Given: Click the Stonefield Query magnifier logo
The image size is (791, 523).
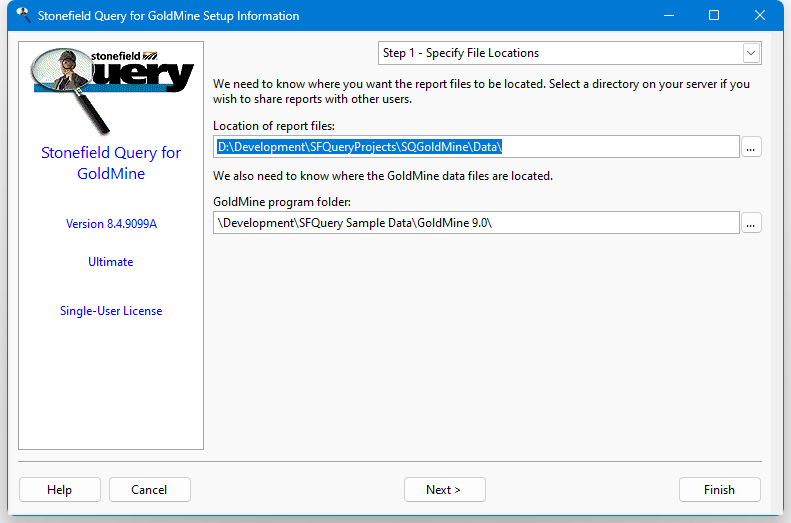Looking at the screenshot, I should pos(111,90).
